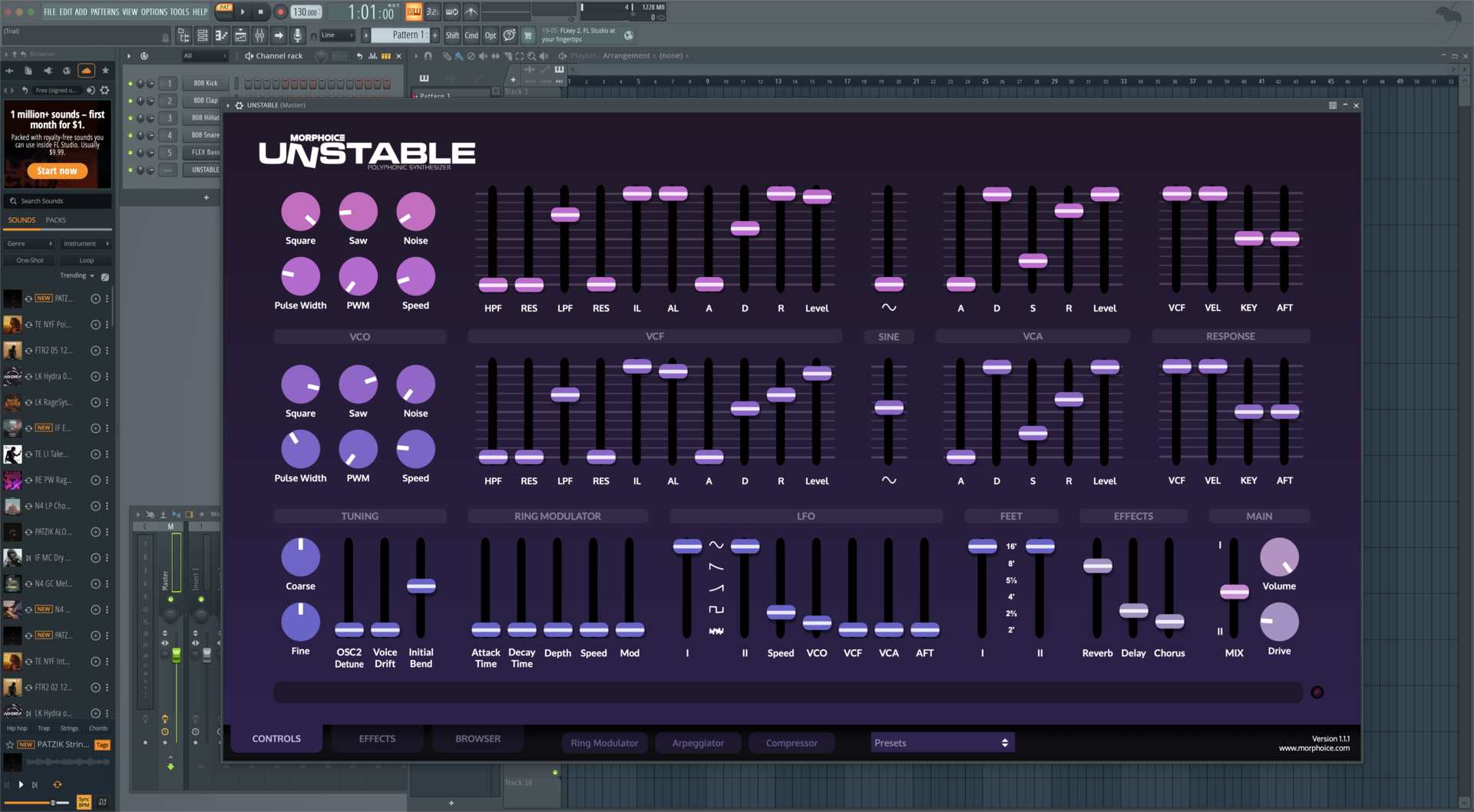Click the 808 Kick channel button
Viewport: 1474px width, 812px height.
205,83
